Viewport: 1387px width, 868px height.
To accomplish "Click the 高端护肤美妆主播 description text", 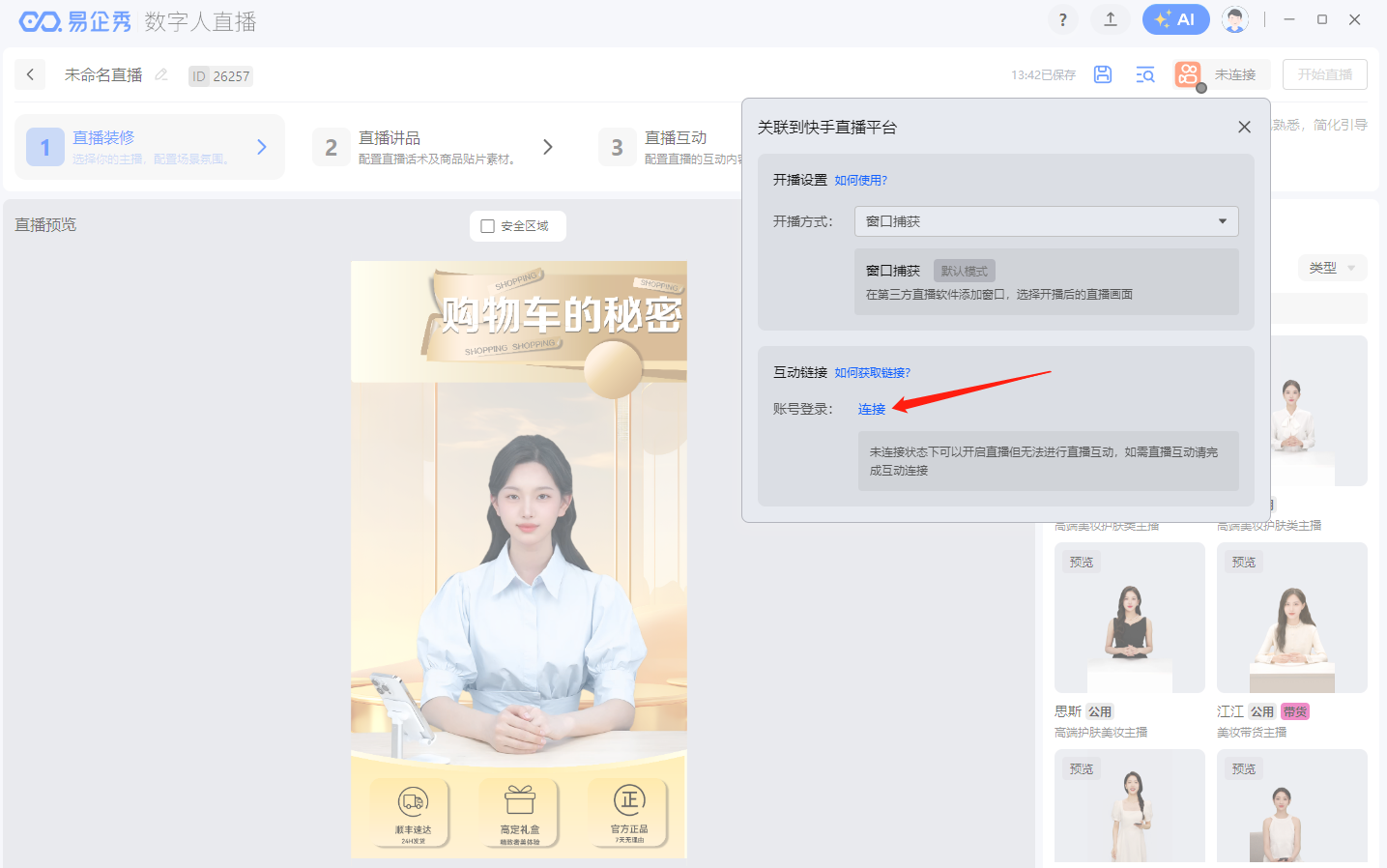I will [1101, 733].
